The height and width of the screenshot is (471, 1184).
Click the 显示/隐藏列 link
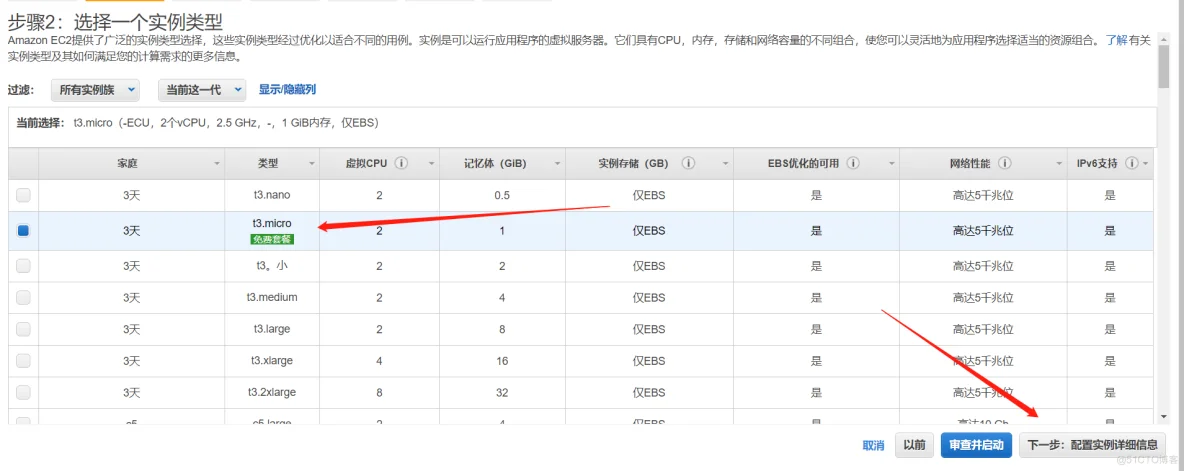pos(288,89)
